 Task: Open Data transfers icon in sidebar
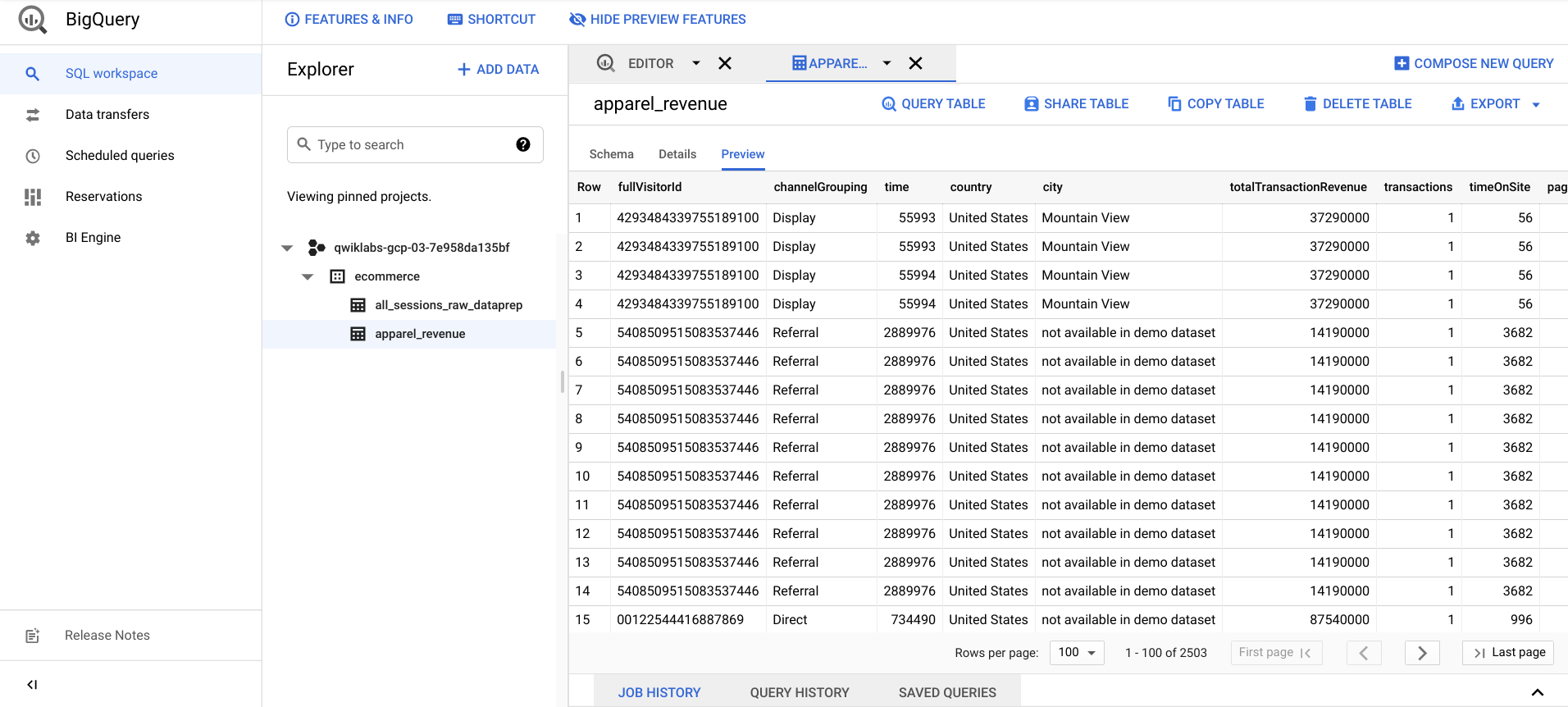coord(33,115)
